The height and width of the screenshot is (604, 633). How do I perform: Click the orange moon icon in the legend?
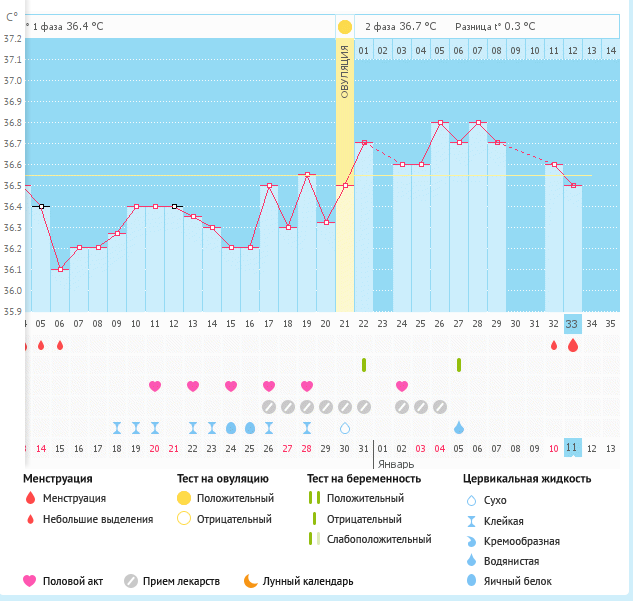pos(250,581)
